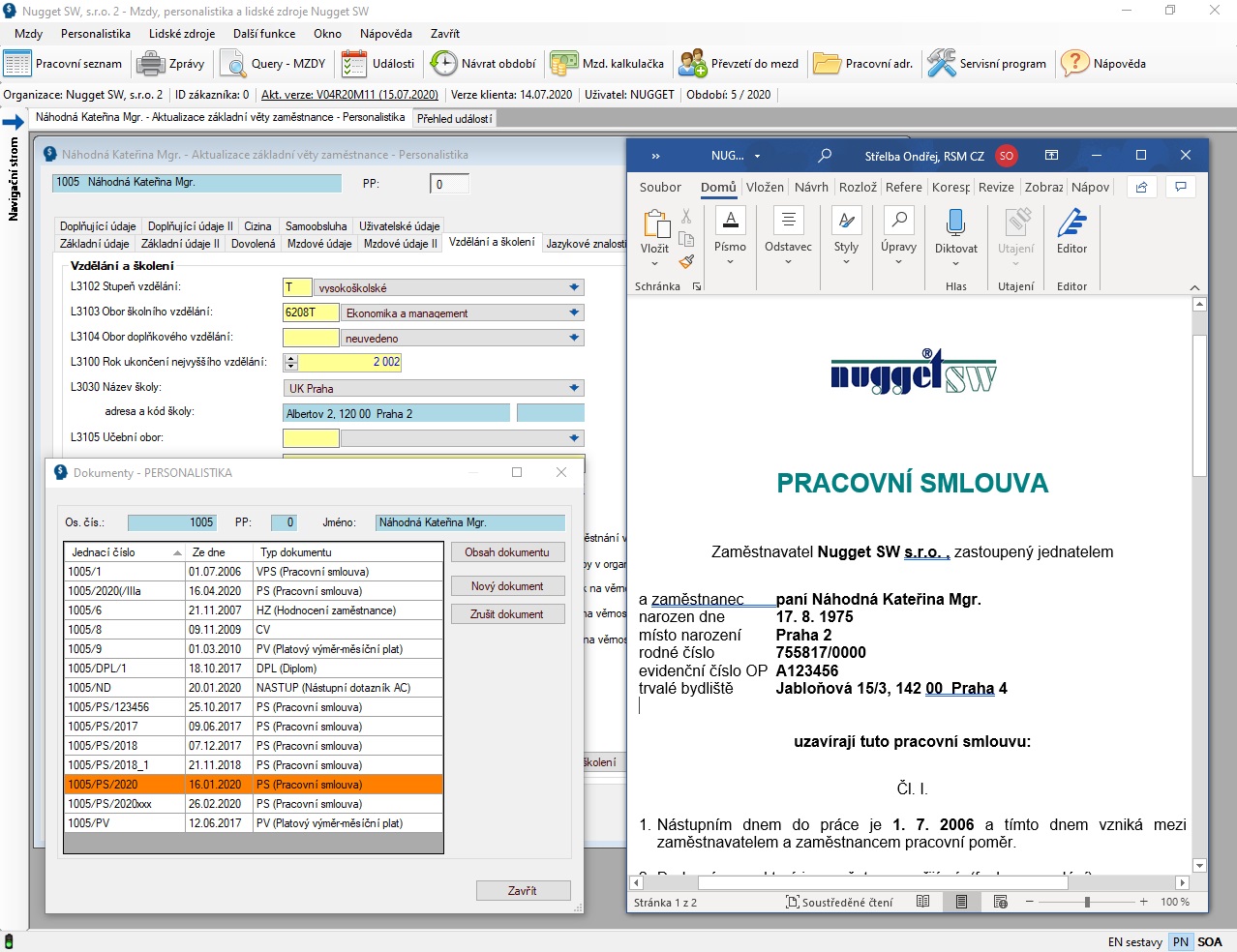The height and width of the screenshot is (952, 1237).
Task: Click zoom out minus in Word
Action: pyautogui.click(x=1030, y=902)
